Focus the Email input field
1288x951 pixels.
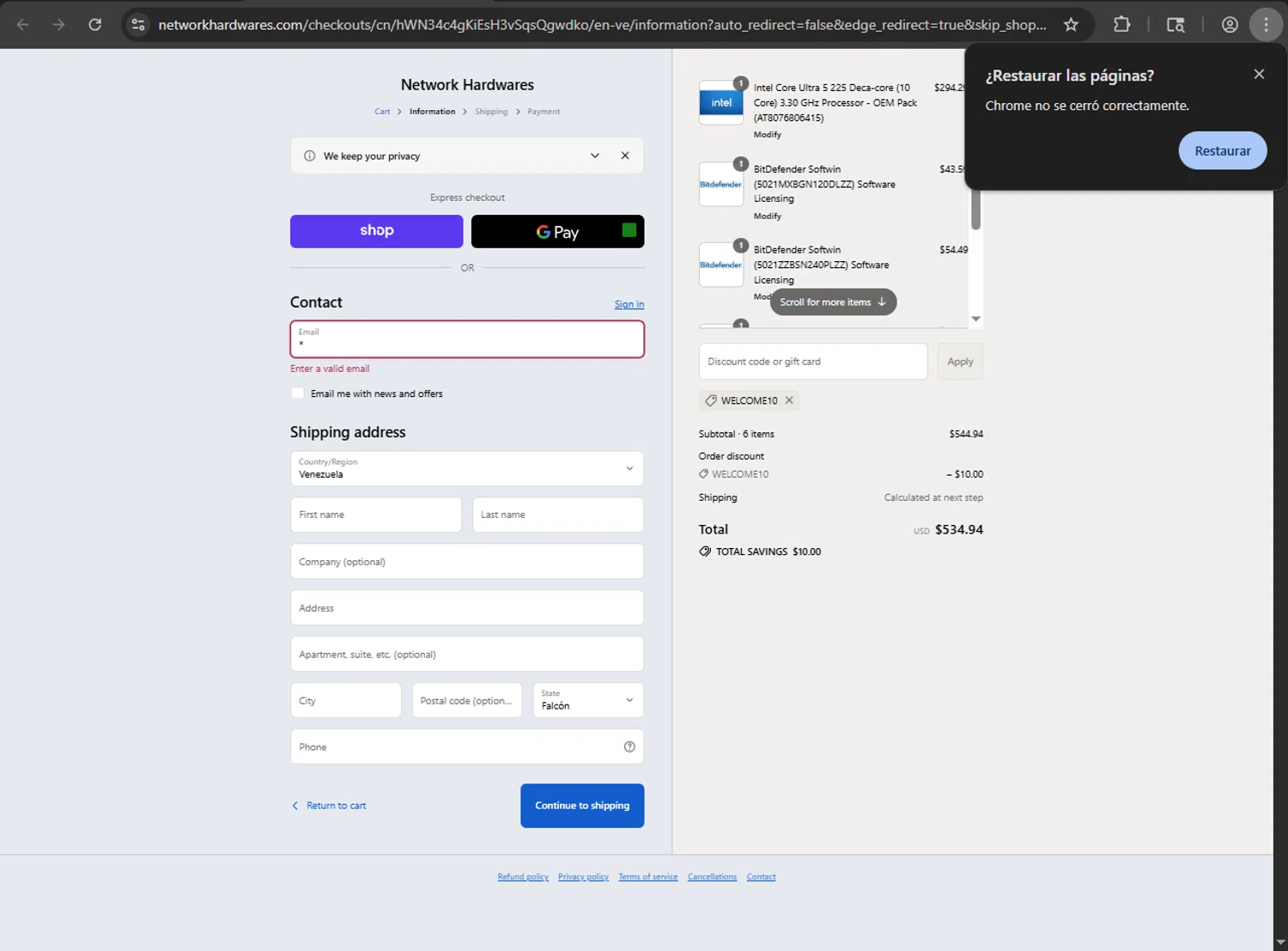467,339
